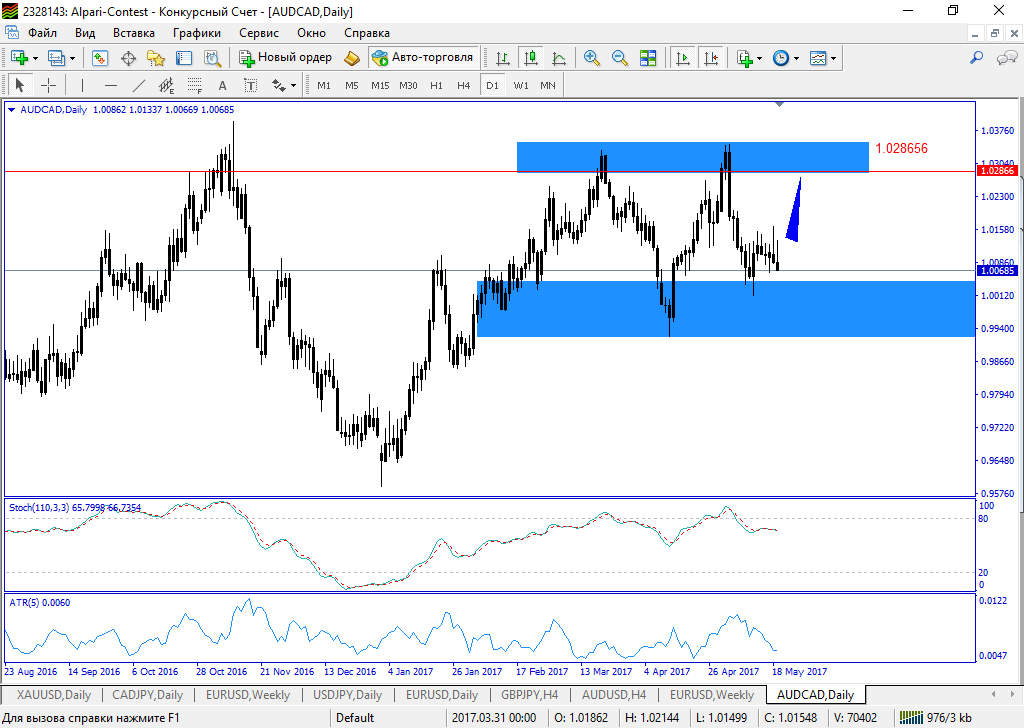Zoom in on the chart
The image size is (1024, 728).
pyautogui.click(x=592, y=58)
